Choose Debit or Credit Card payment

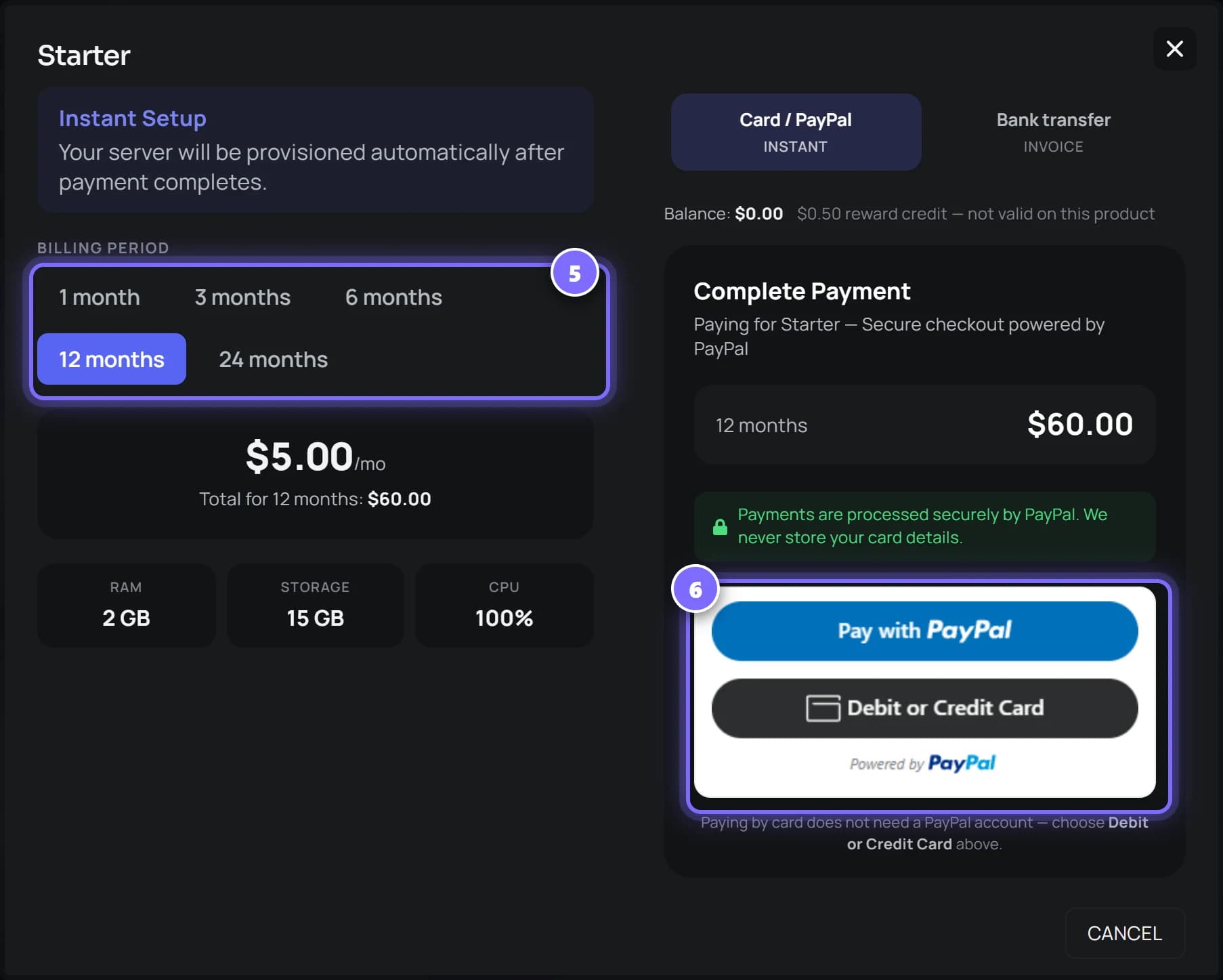pyautogui.click(x=924, y=708)
